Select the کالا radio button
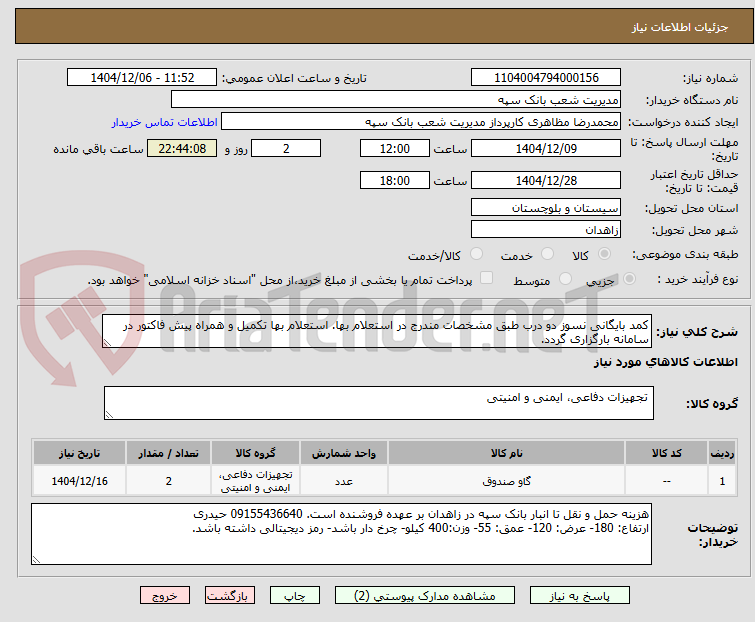755x622 pixels. tap(604, 254)
